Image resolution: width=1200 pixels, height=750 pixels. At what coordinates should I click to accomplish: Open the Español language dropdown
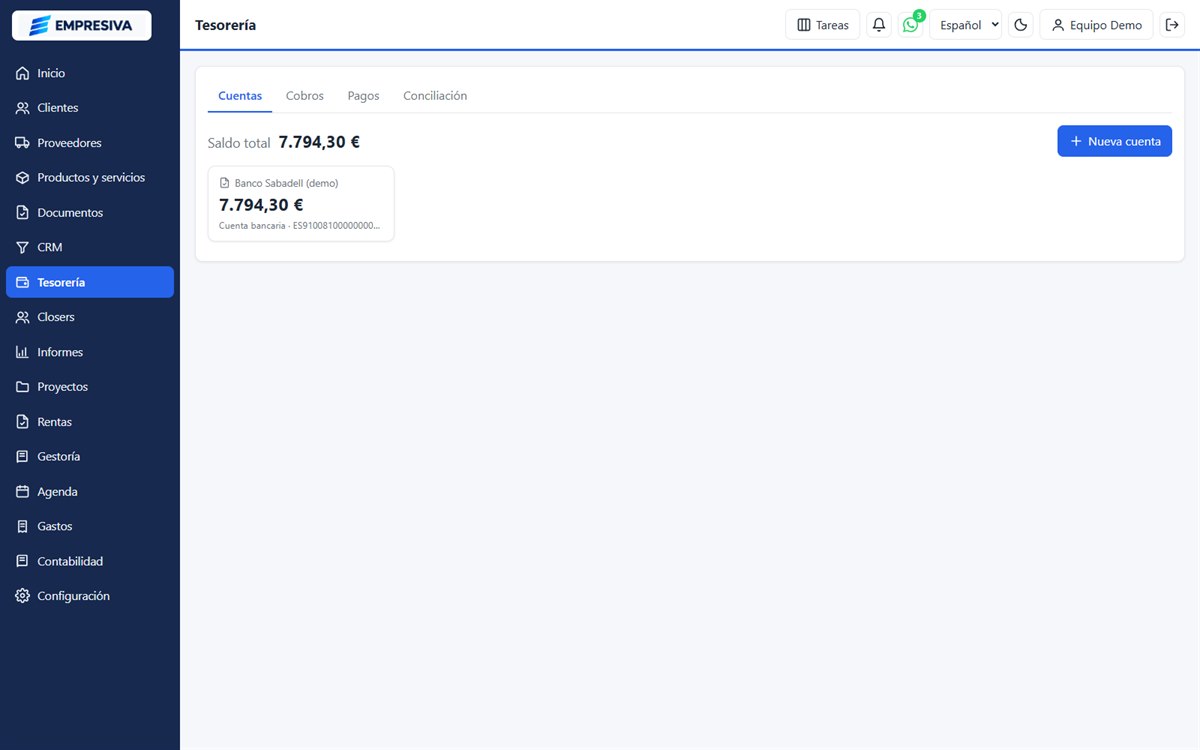tap(966, 25)
